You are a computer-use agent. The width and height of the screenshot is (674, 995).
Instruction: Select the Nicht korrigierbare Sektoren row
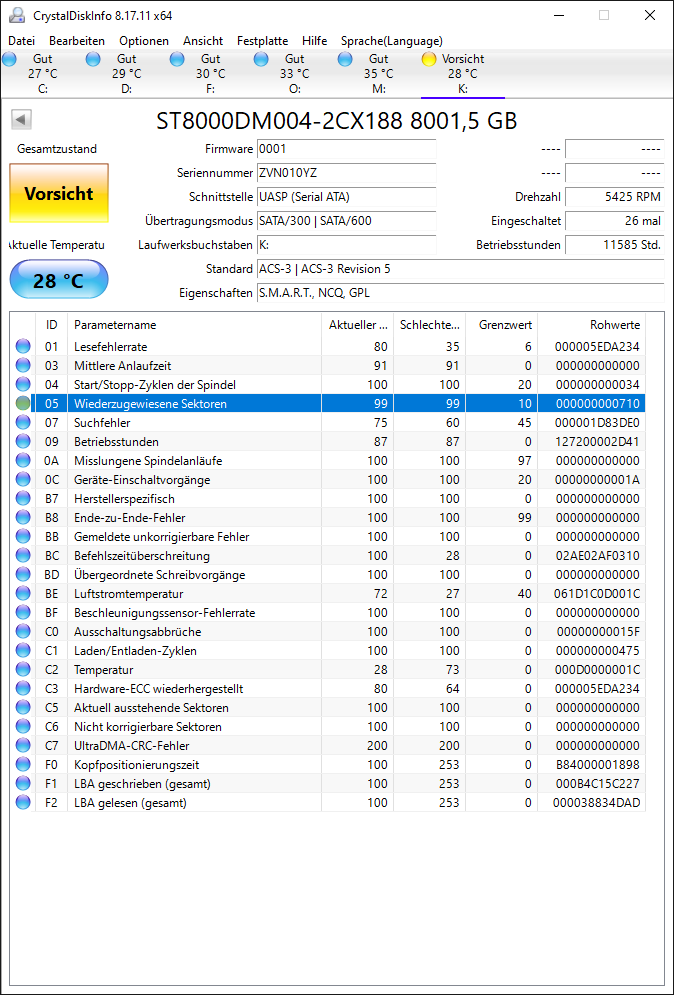pyautogui.click(x=329, y=726)
